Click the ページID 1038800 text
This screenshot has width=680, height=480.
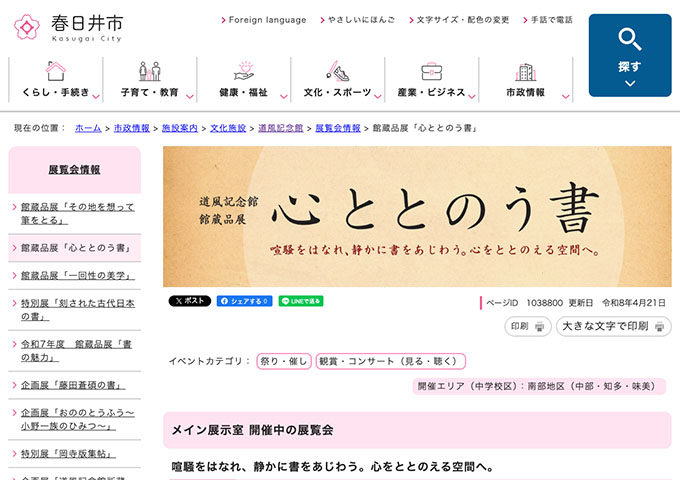click(x=524, y=303)
